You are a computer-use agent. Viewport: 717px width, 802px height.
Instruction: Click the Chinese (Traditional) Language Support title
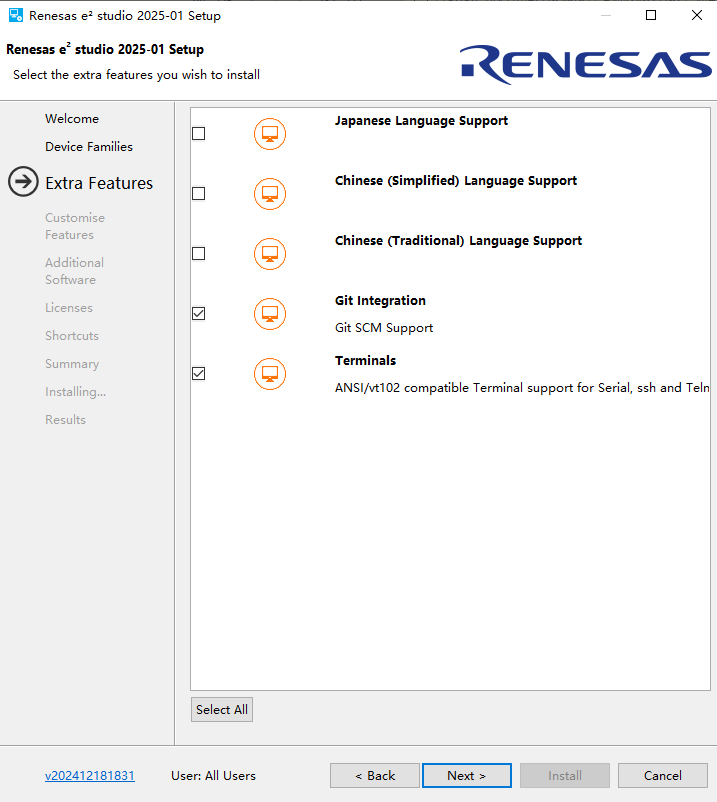point(458,241)
